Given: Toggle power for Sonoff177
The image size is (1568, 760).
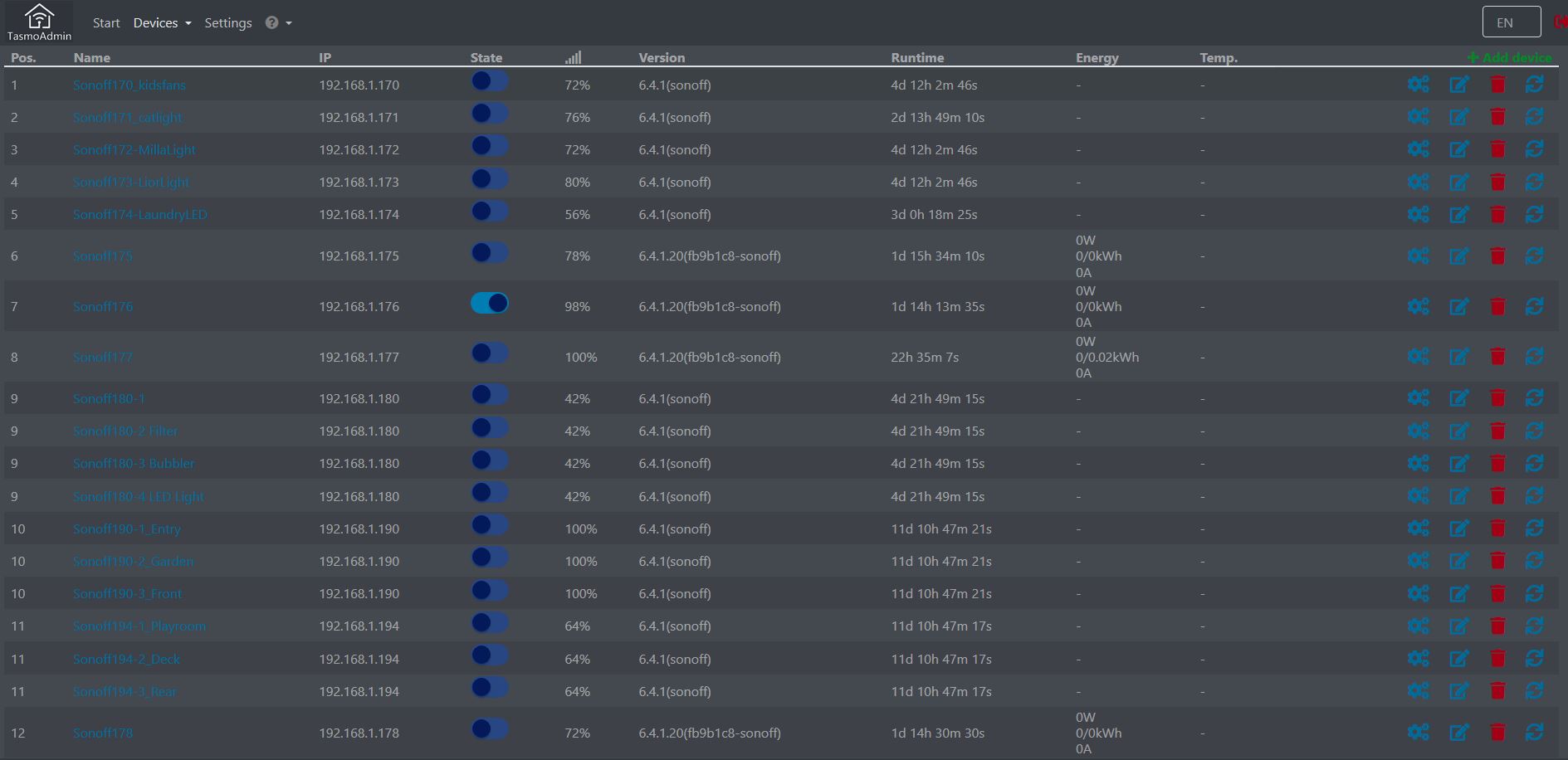Looking at the screenshot, I should coord(490,353).
